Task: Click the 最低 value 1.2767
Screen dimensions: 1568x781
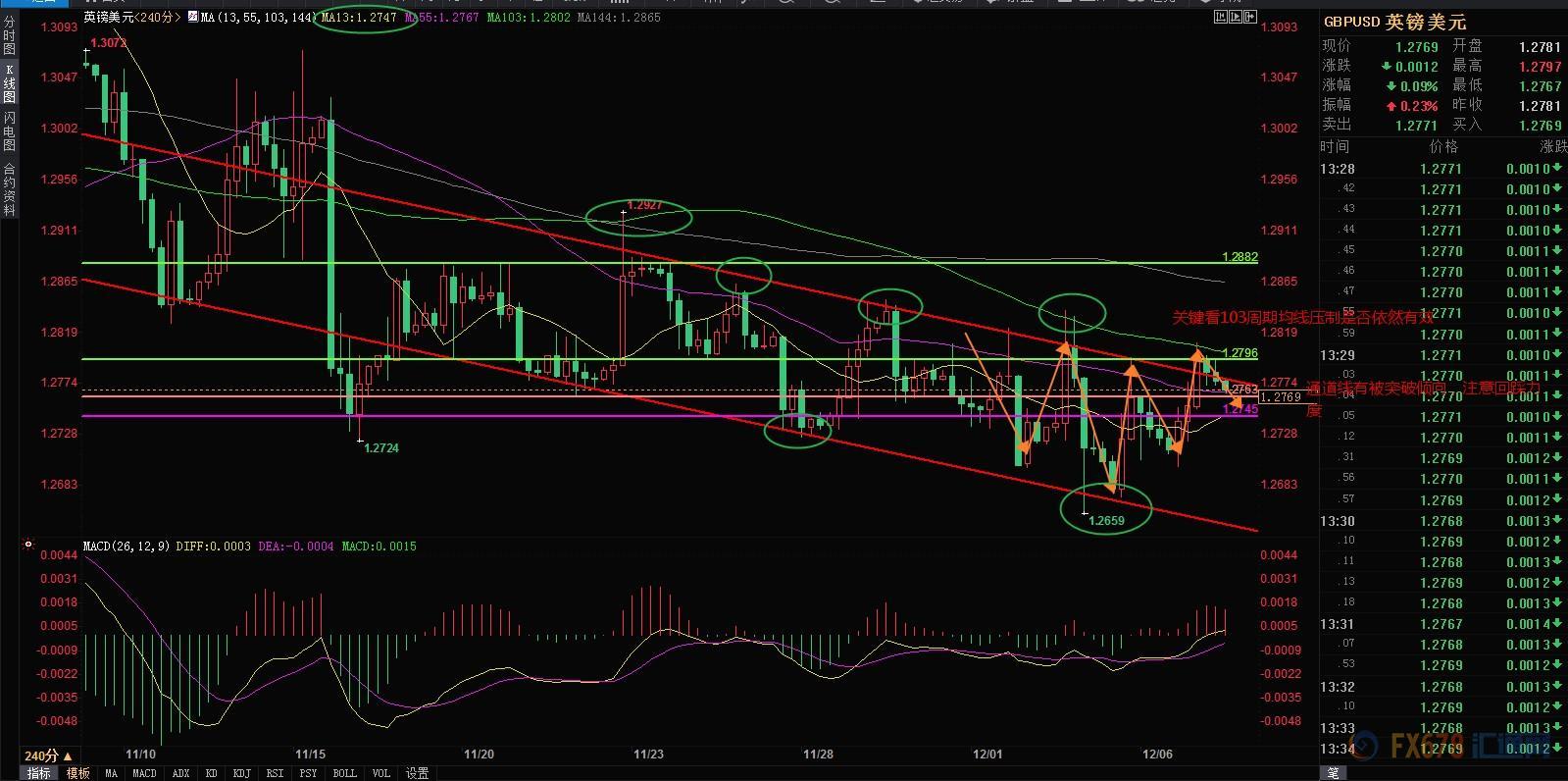Action: pos(1540,86)
